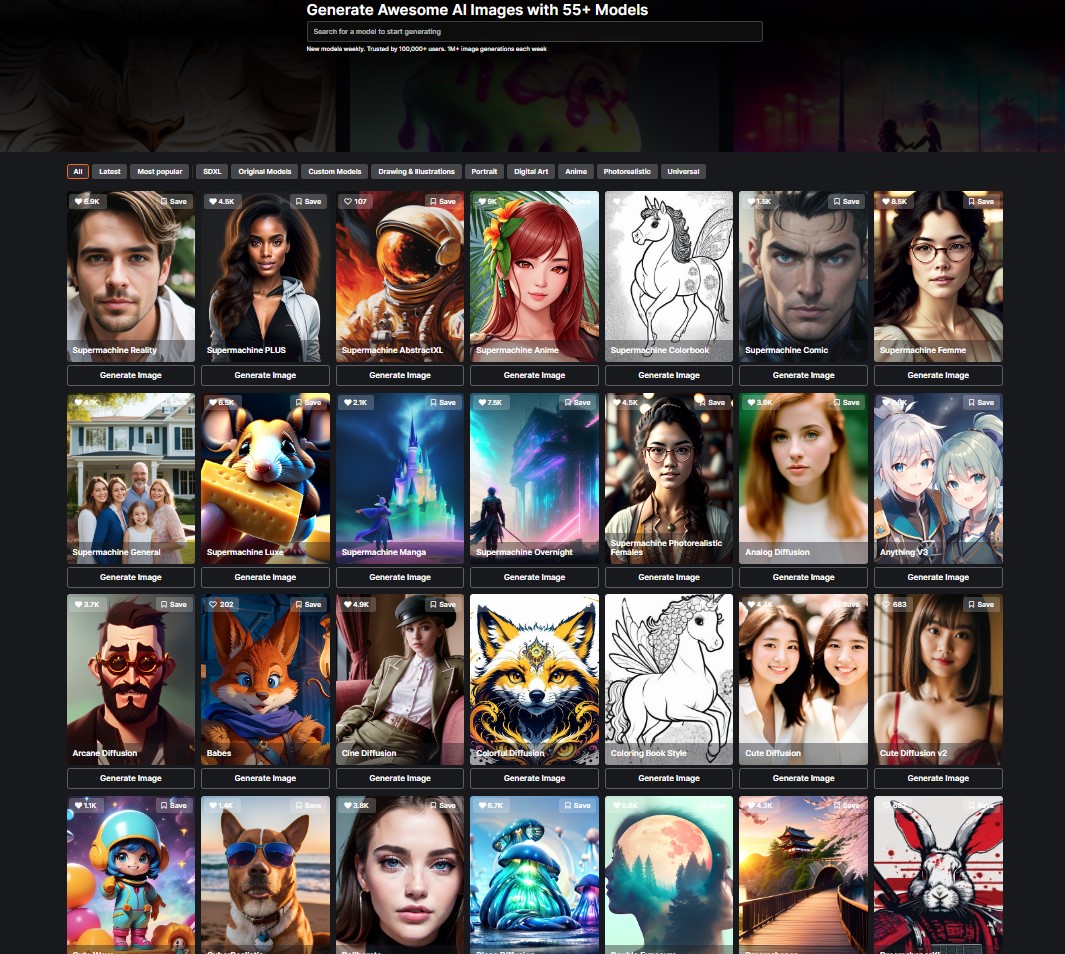Open the Supermachine Anime thumbnail
This screenshot has width=1065, height=954.
pos(535,276)
